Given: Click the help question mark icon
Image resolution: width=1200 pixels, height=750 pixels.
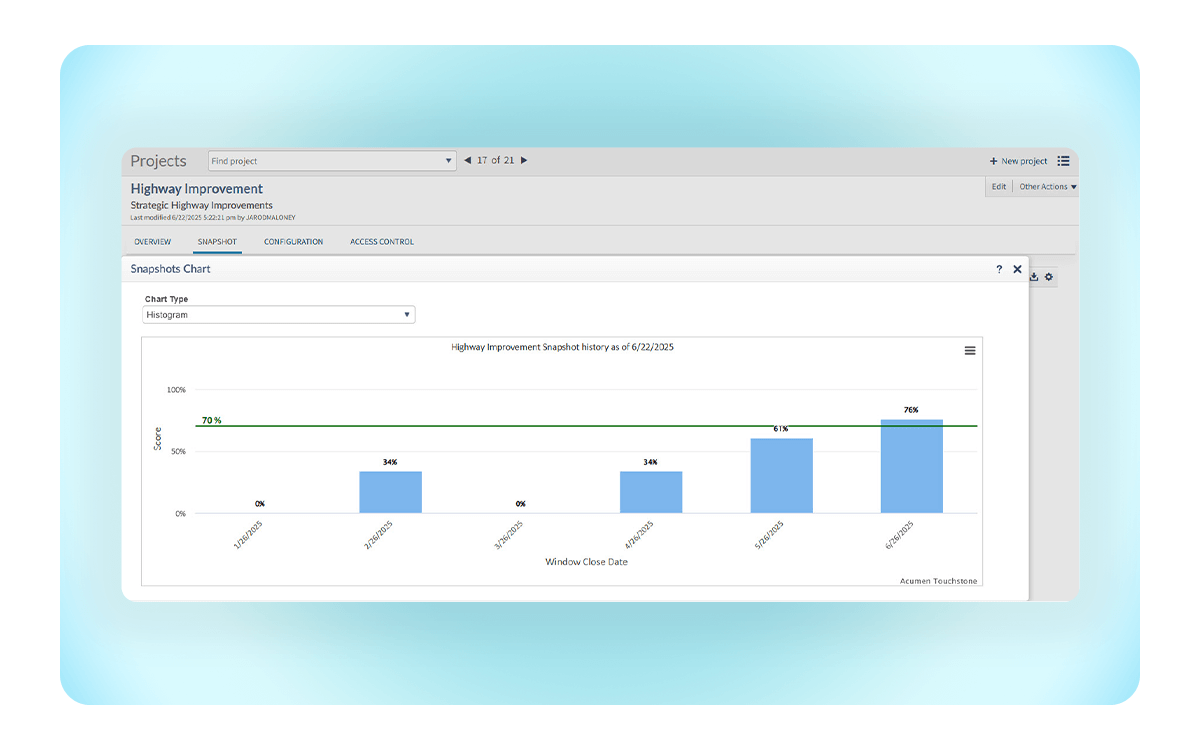Looking at the screenshot, I should tap(999, 269).
